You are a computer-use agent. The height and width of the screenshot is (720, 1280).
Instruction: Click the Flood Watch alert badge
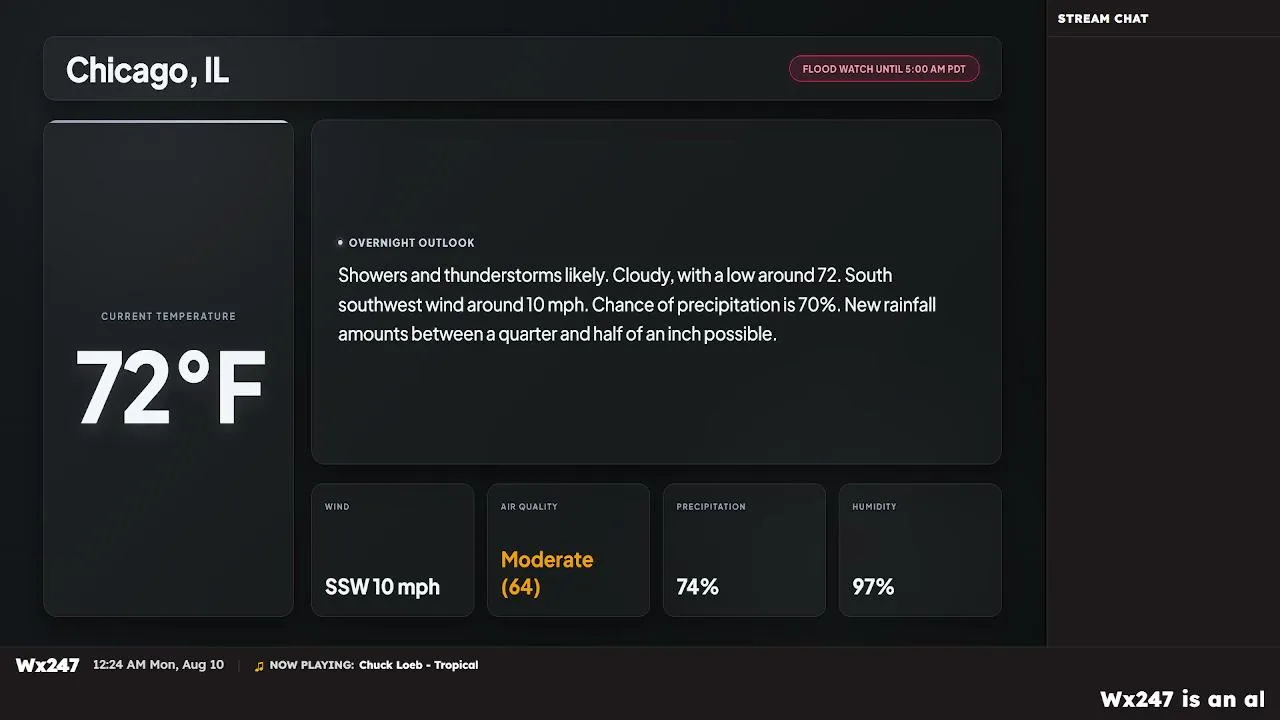884,69
